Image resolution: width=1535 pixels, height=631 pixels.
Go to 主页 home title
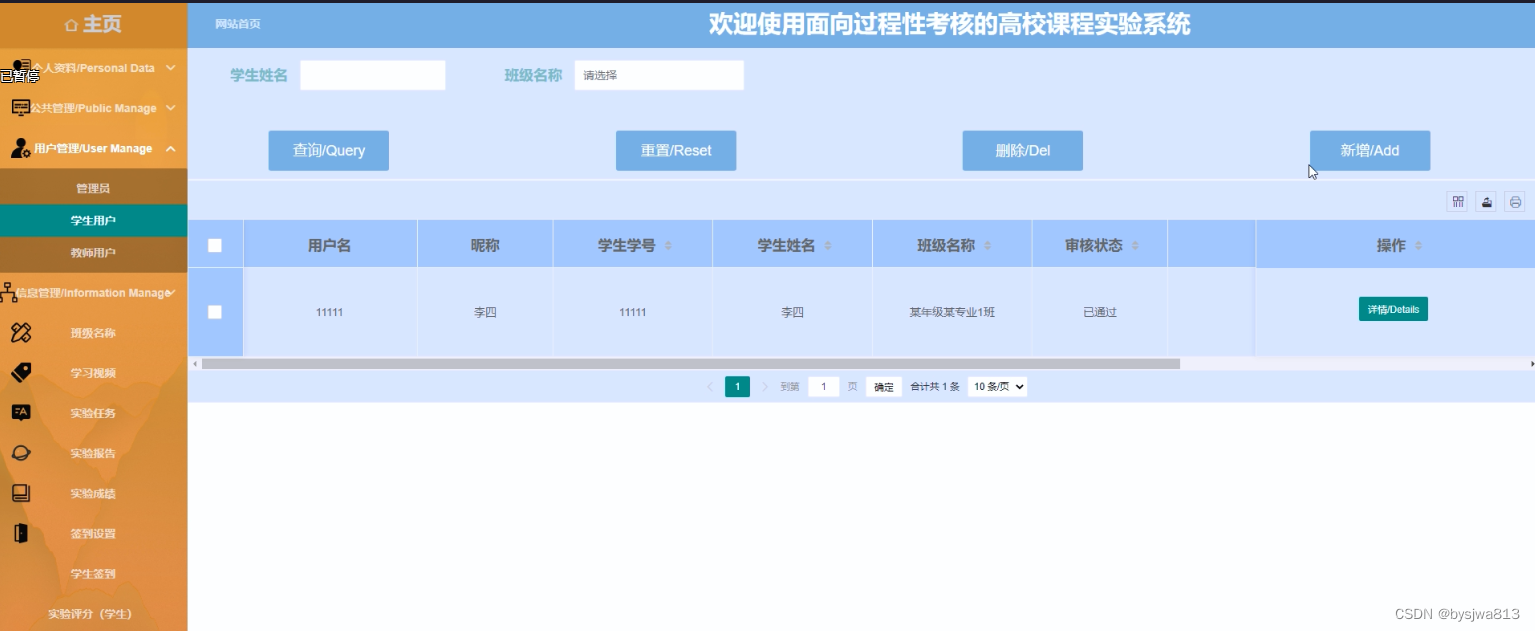tap(101, 24)
